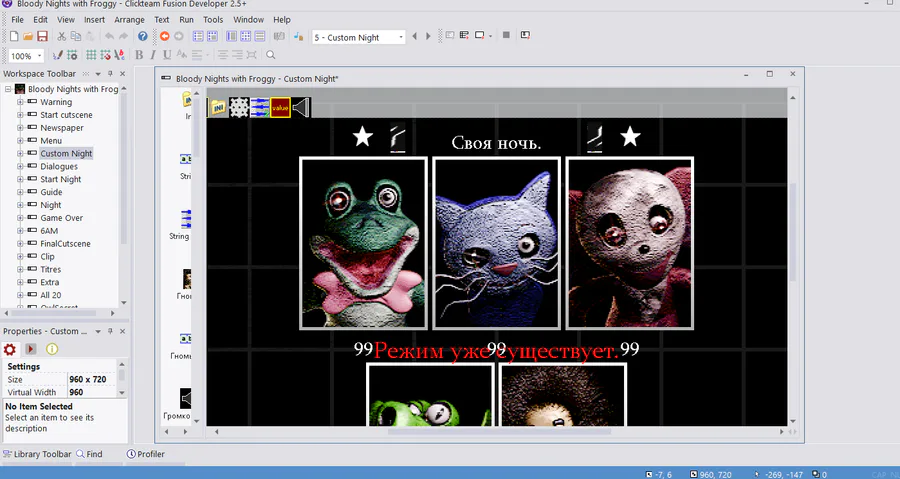Click the Build and run icon
The width and height of the screenshot is (900, 479).
(525, 35)
